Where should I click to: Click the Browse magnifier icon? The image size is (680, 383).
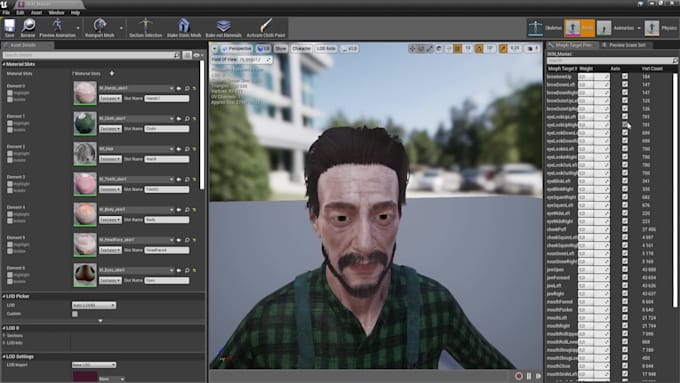point(28,26)
